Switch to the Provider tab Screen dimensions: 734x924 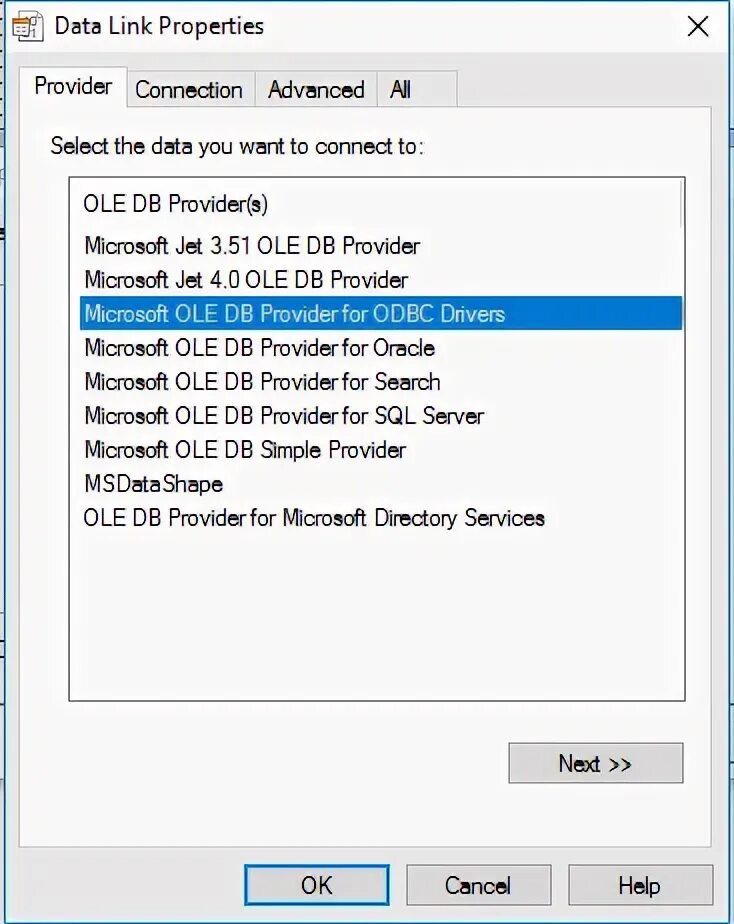coord(73,87)
